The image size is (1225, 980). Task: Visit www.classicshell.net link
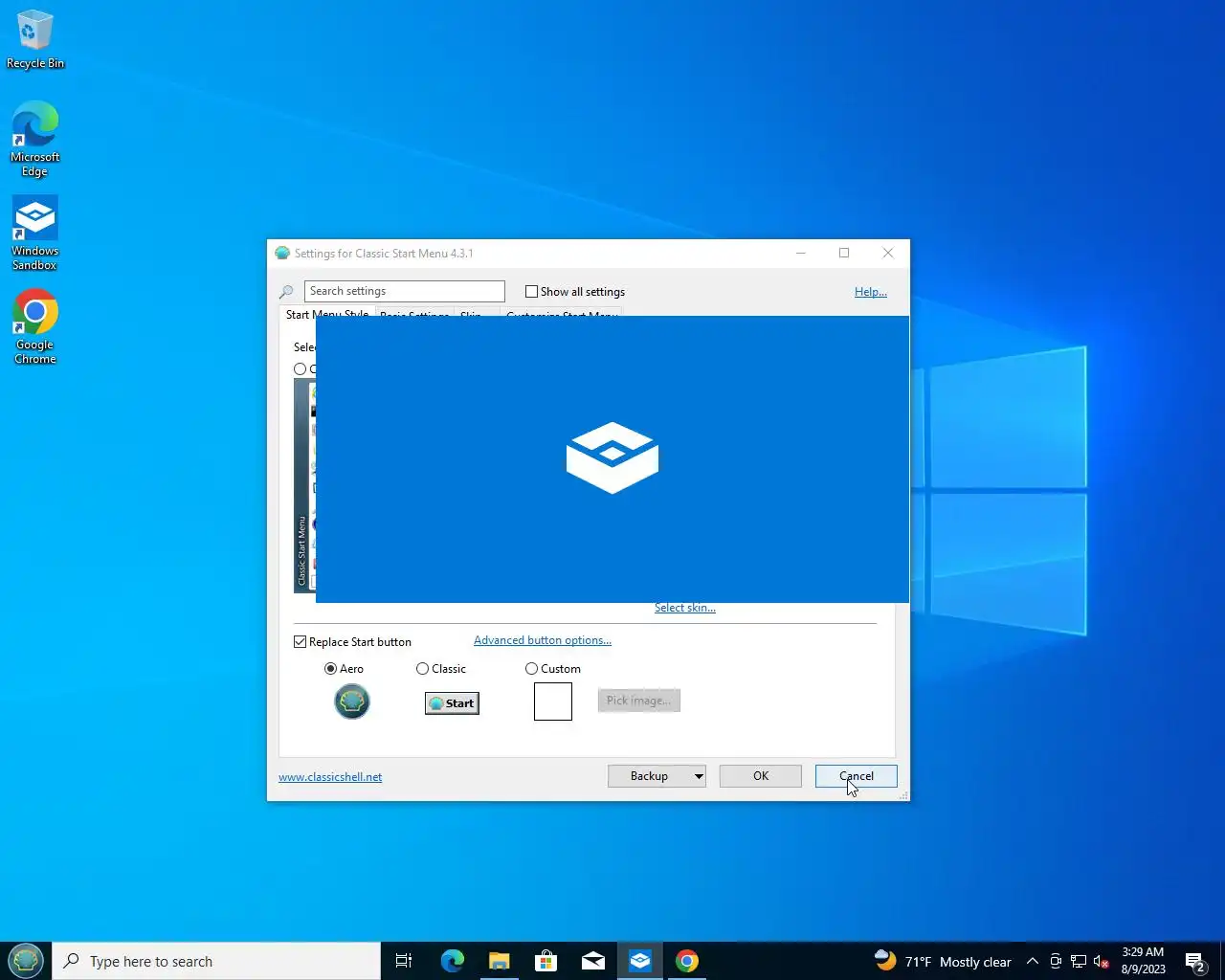(330, 777)
